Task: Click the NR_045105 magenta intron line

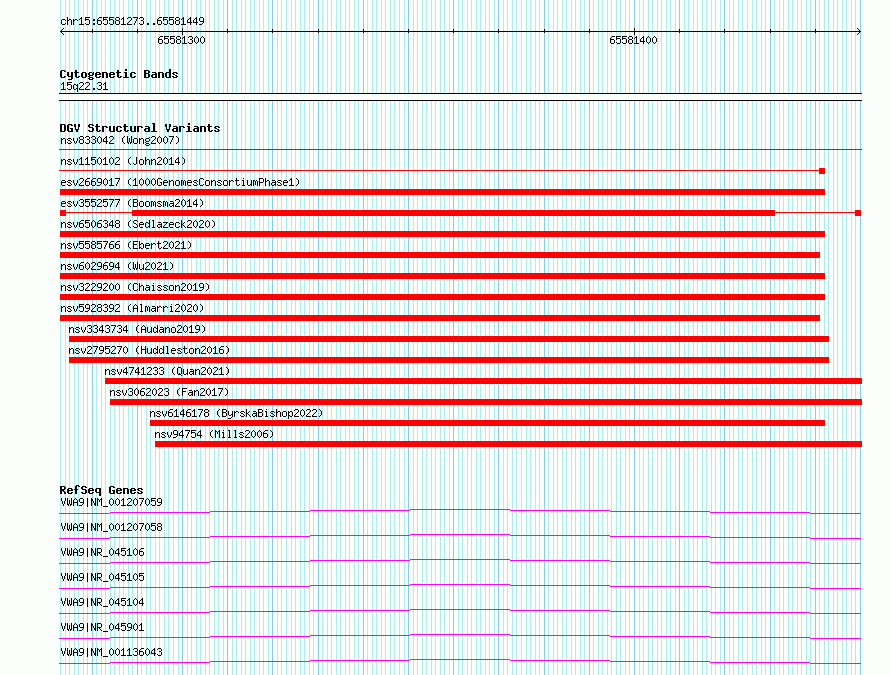Action: point(460,586)
